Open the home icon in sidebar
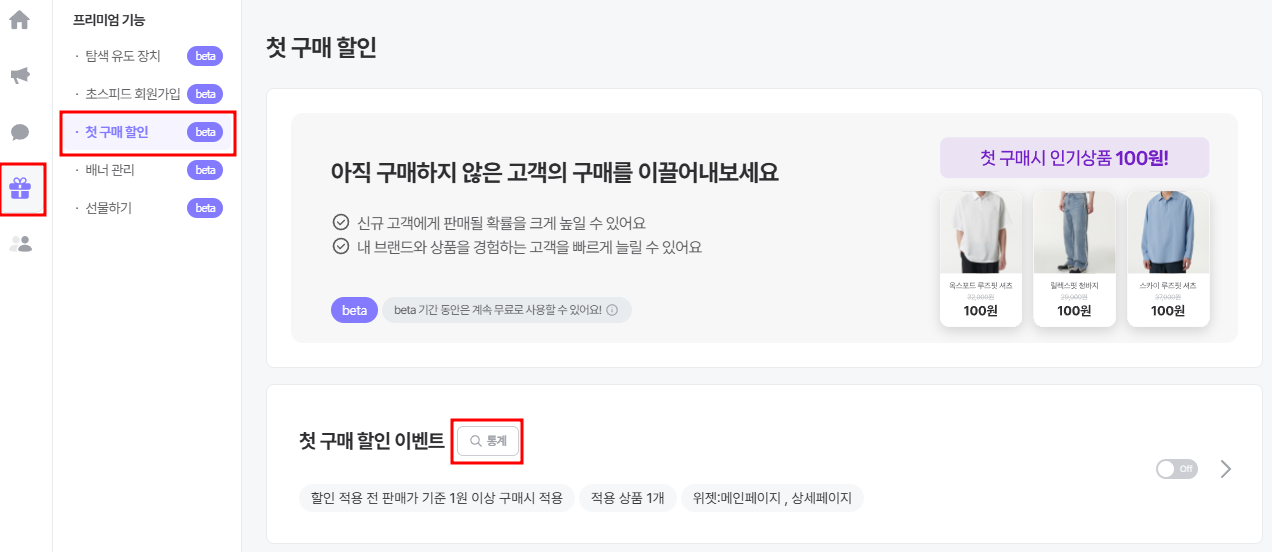This screenshot has height=552, width=1272. click(20, 19)
